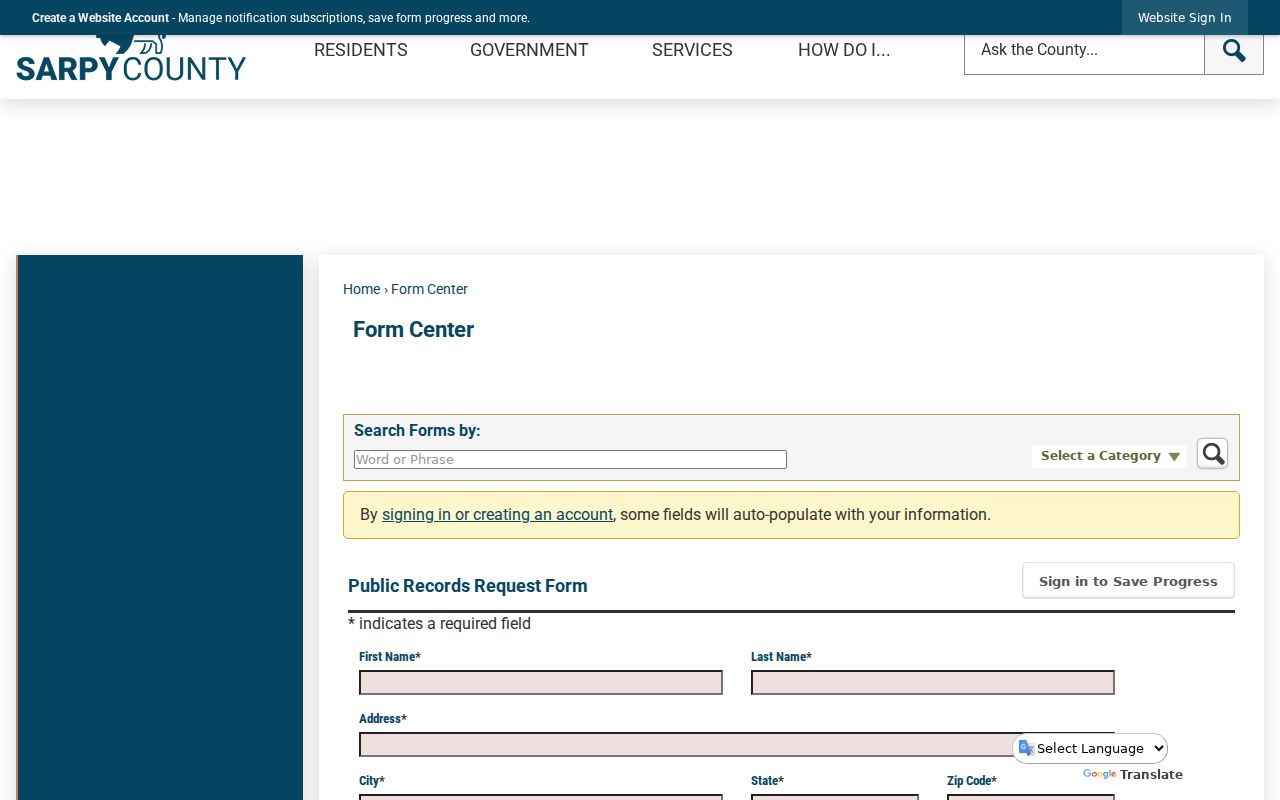Go to Home breadcrumb link
The width and height of the screenshot is (1280, 800).
(361, 289)
